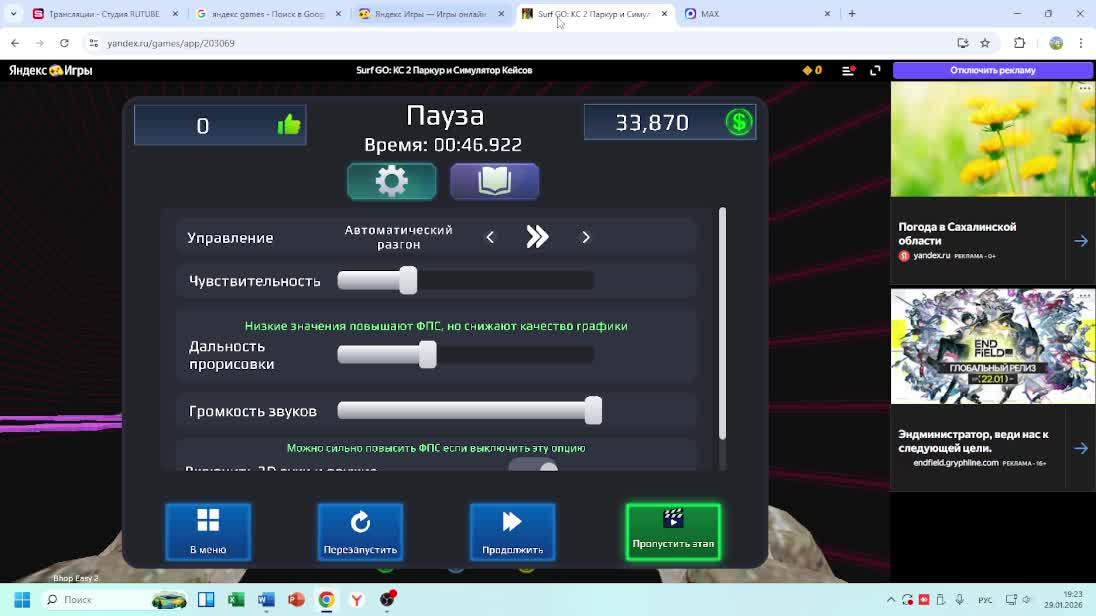
Task: Open Chrome from the taskbar
Action: coord(326,600)
